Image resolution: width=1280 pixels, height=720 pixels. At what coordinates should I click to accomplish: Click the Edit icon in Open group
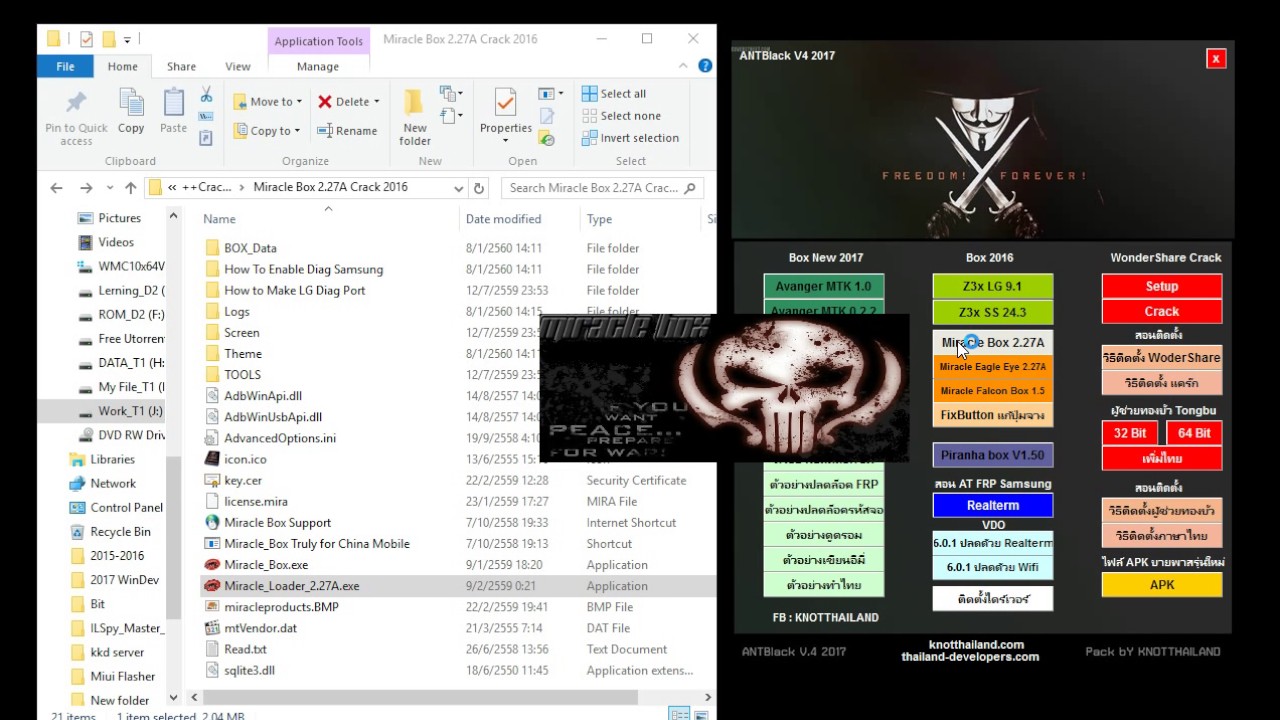pyautogui.click(x=547, y=116)
